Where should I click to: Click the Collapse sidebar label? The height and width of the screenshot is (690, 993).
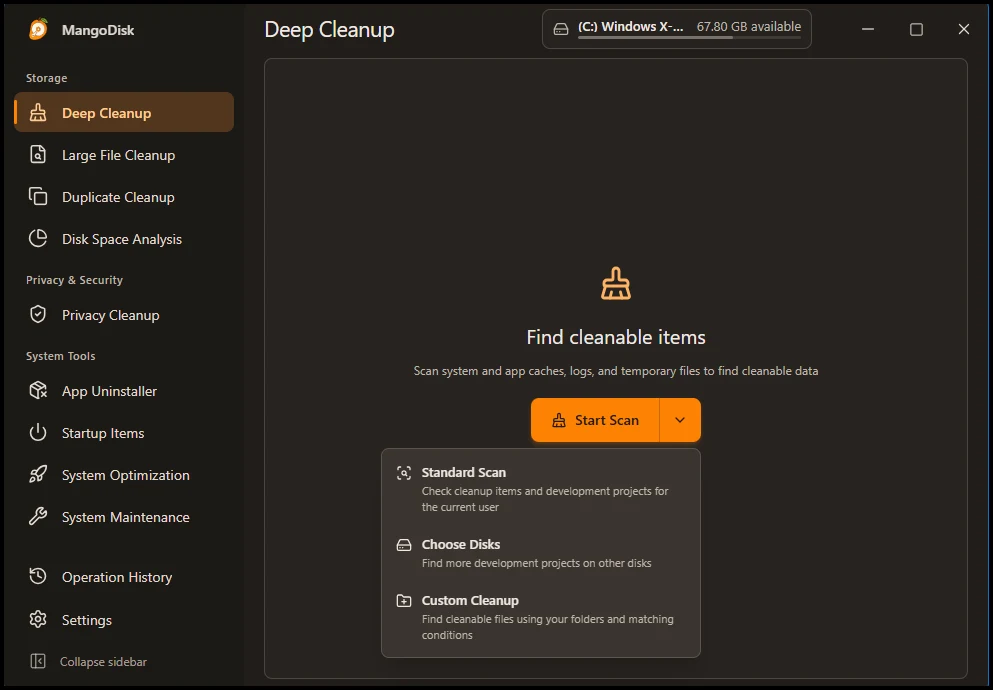[x=103, y=662]
